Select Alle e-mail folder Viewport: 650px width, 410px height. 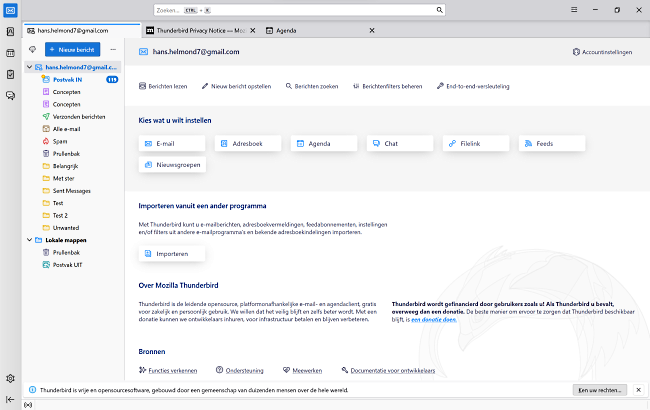73,129
